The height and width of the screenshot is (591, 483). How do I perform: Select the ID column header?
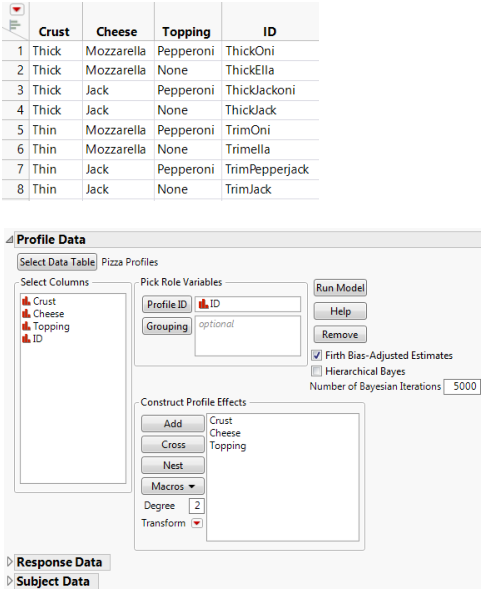tap(270, 32)
